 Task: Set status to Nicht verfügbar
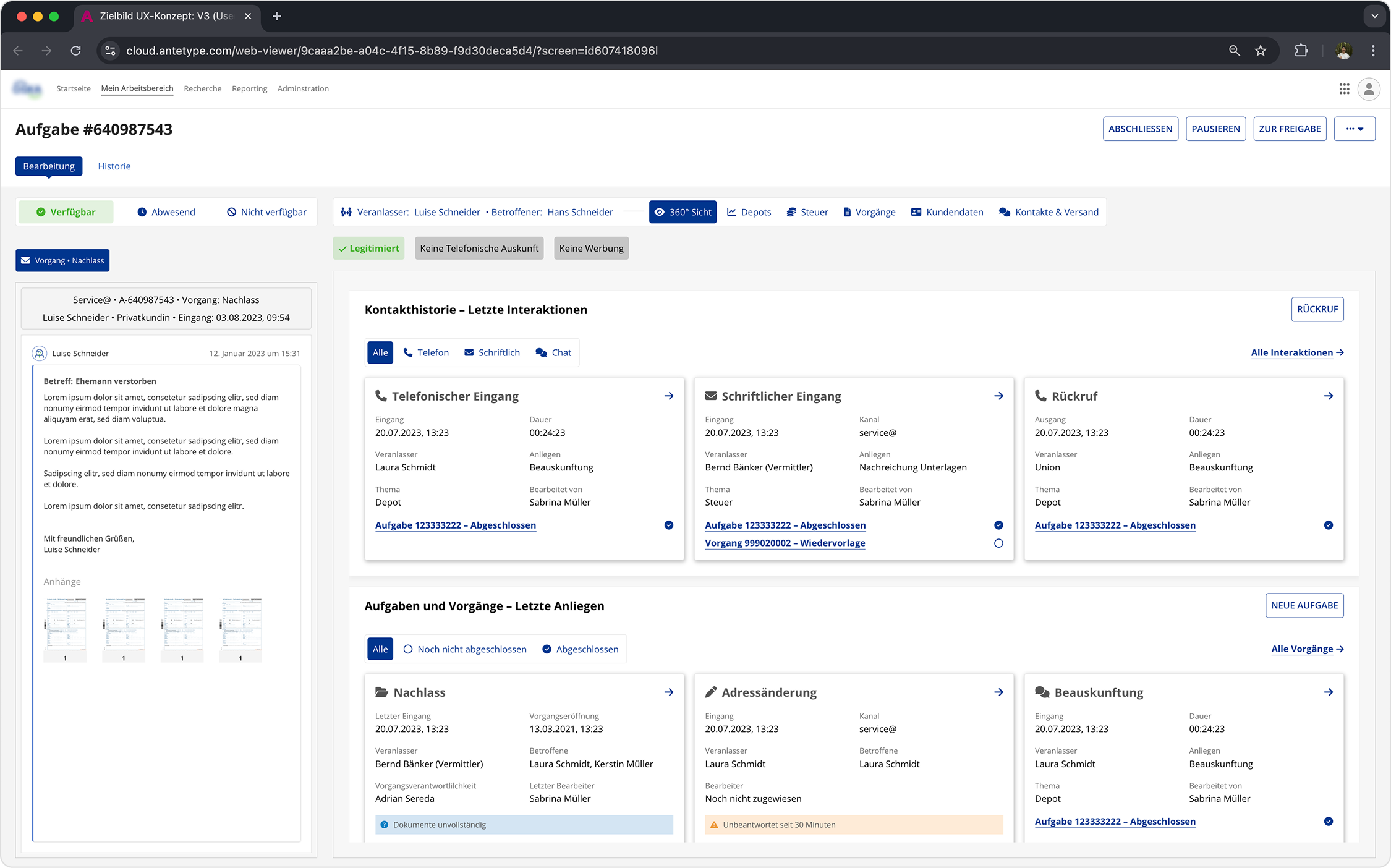click(266, 212)
